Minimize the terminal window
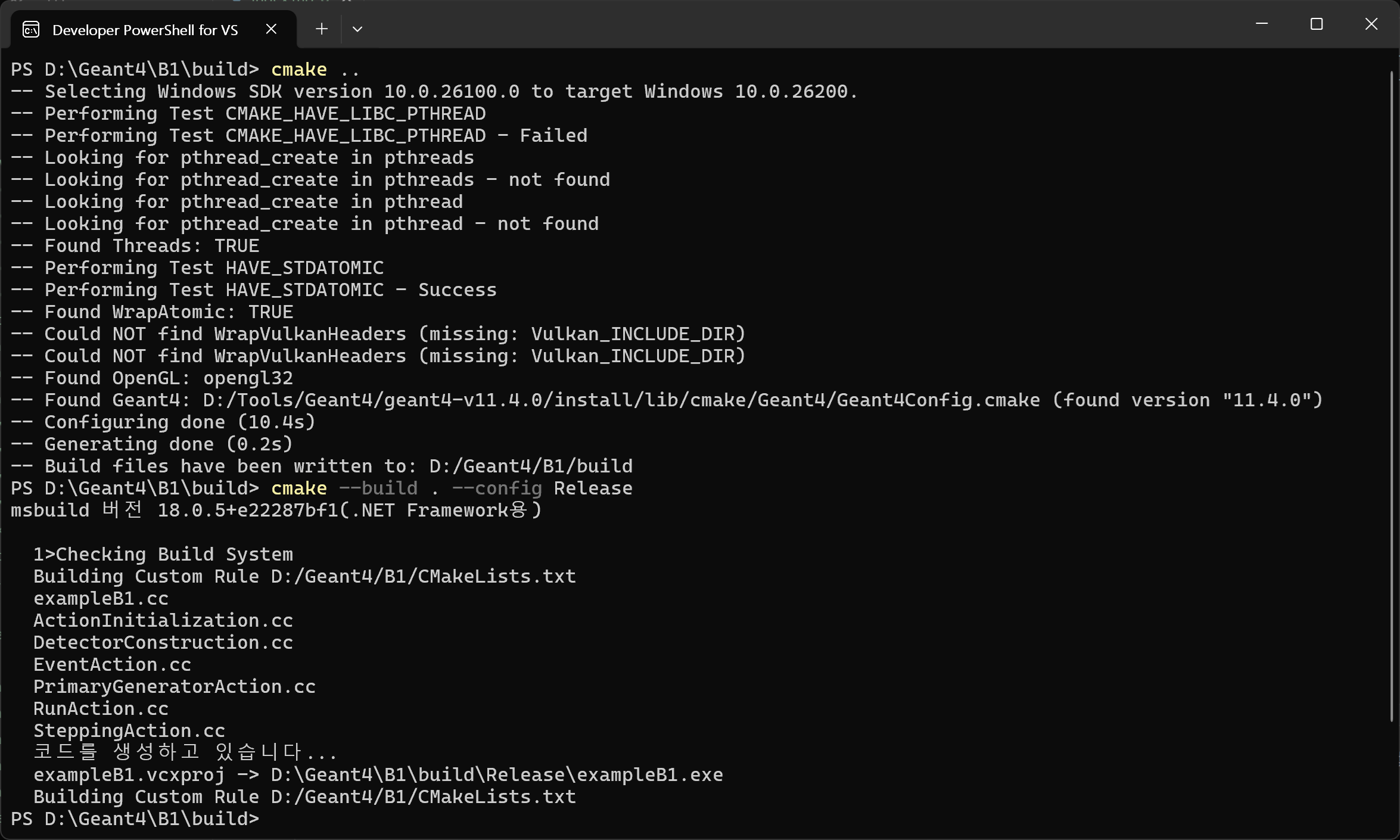The height and width of the screenshot is (840, 1400). click(1262, 24)
